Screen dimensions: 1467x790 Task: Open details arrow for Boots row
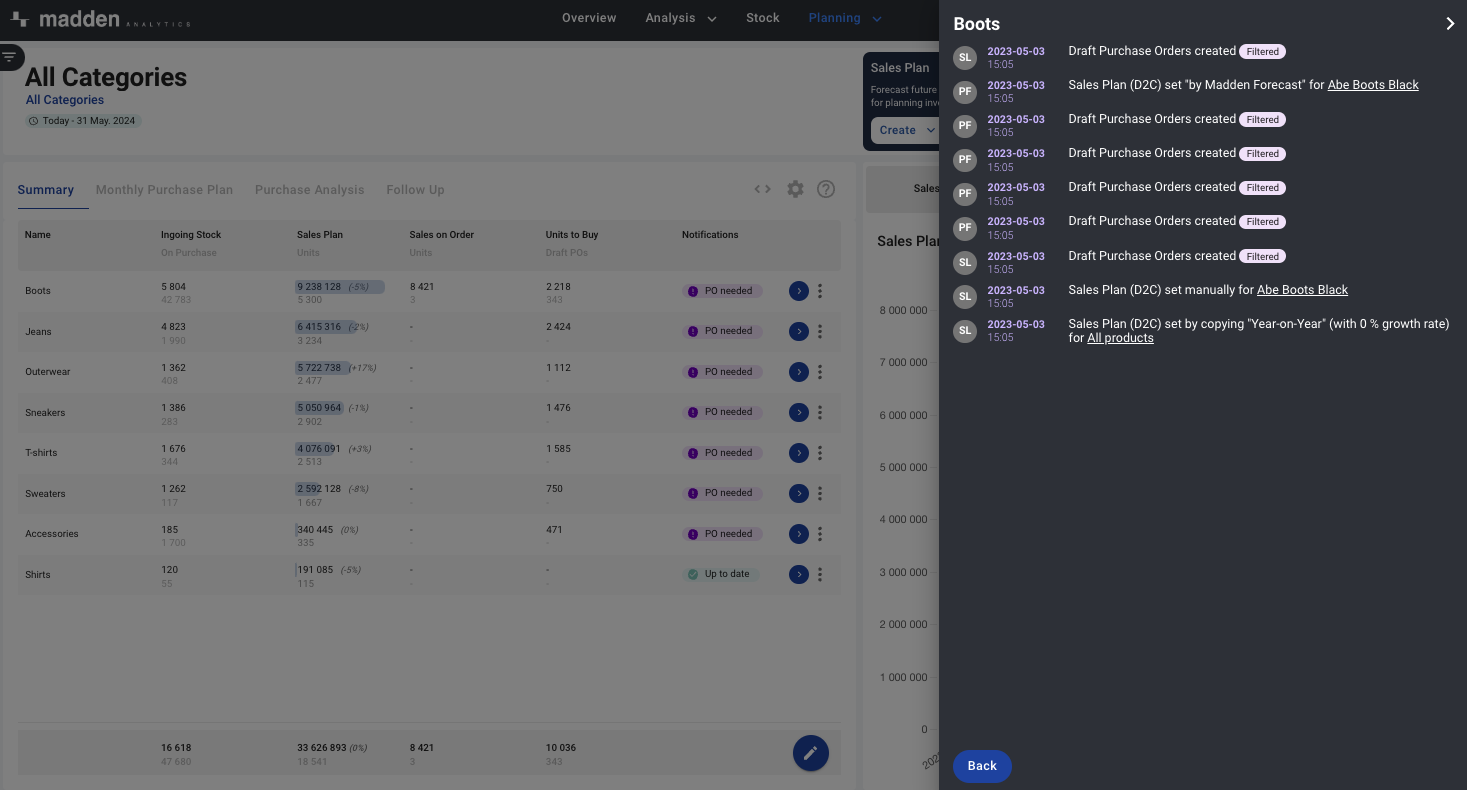pyautogui.click(x=798, y=291)
